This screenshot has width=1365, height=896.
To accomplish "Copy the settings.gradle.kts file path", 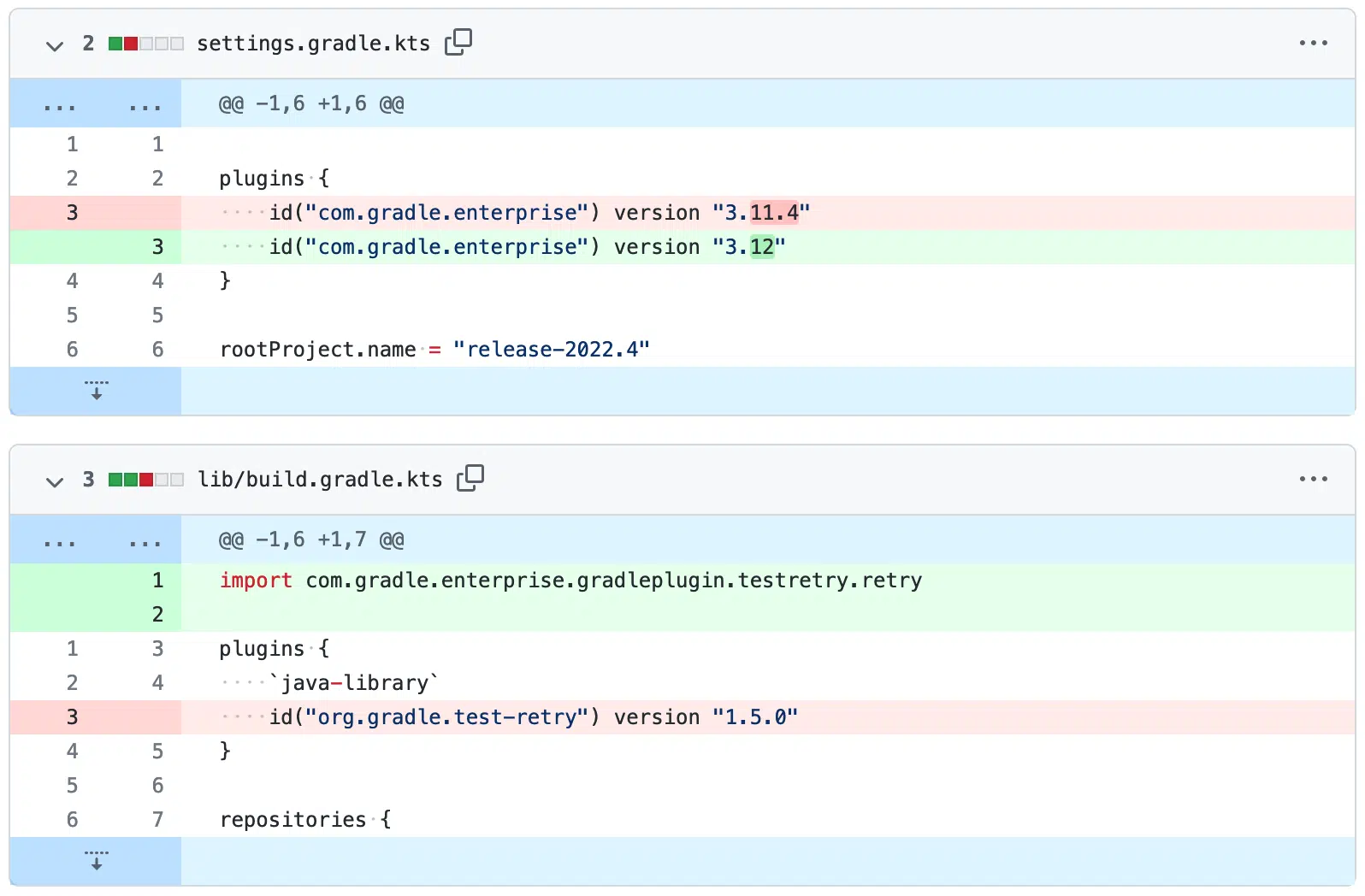I will tap(458, 42).
